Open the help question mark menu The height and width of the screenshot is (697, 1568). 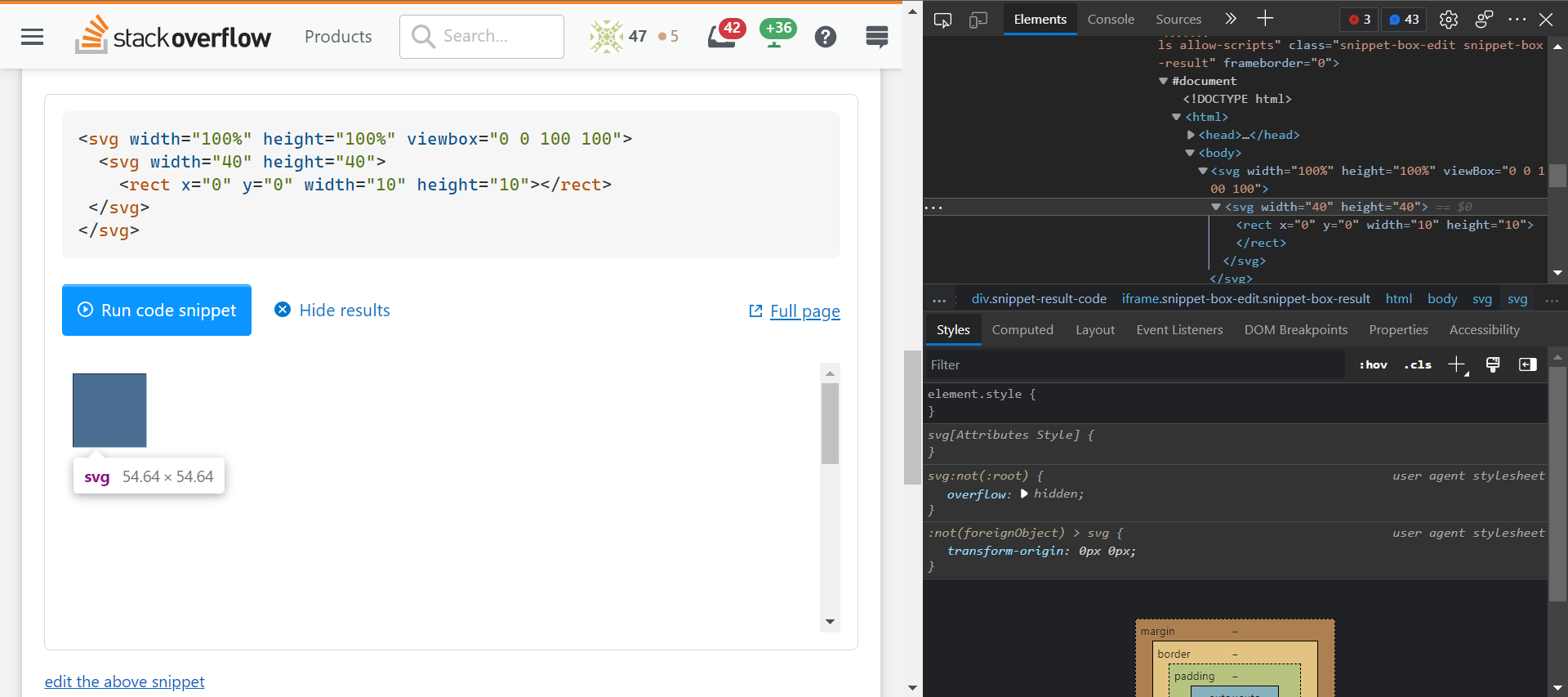(x=826, y=37)
